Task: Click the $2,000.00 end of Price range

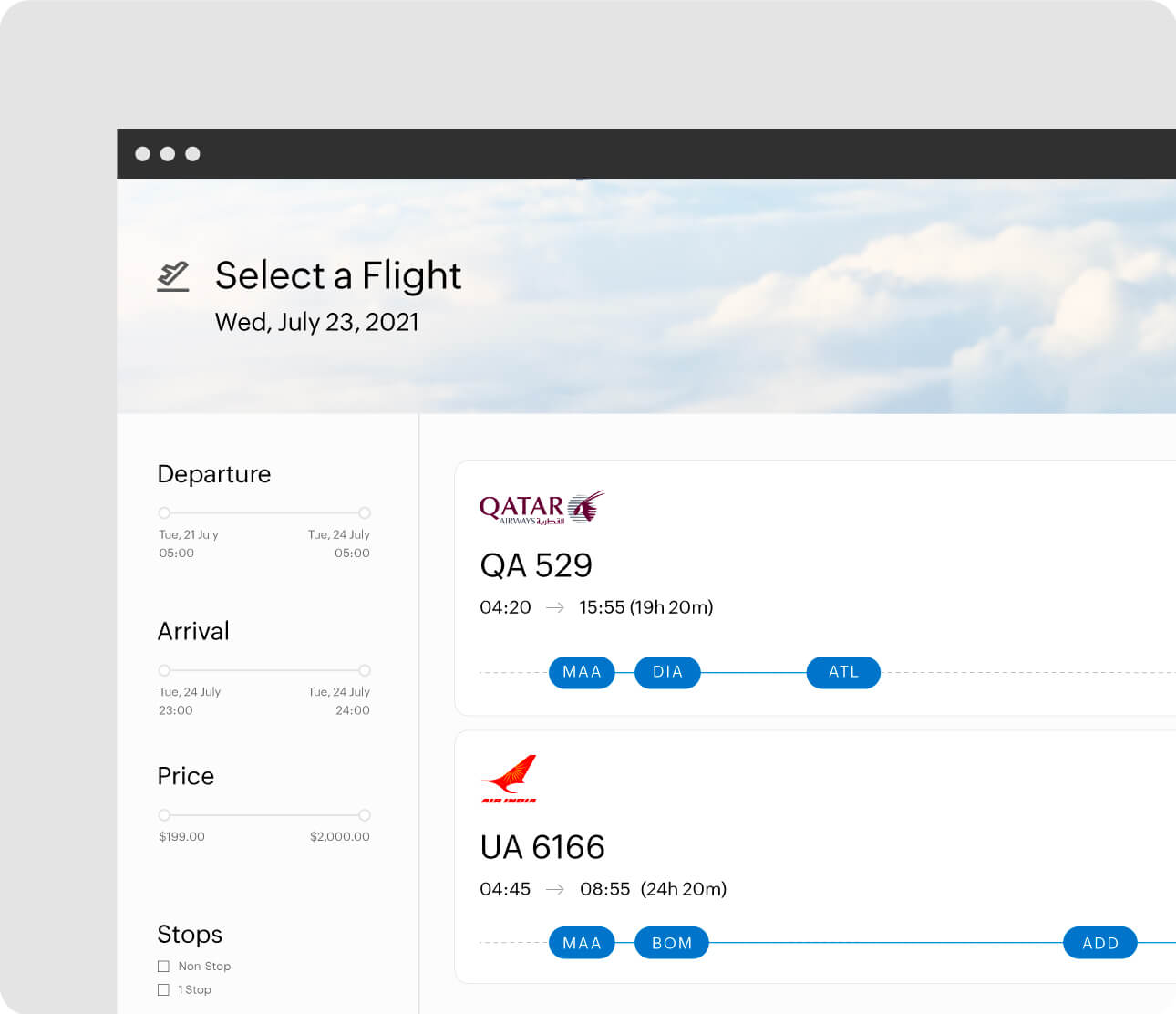Action: tap(365, 815)
